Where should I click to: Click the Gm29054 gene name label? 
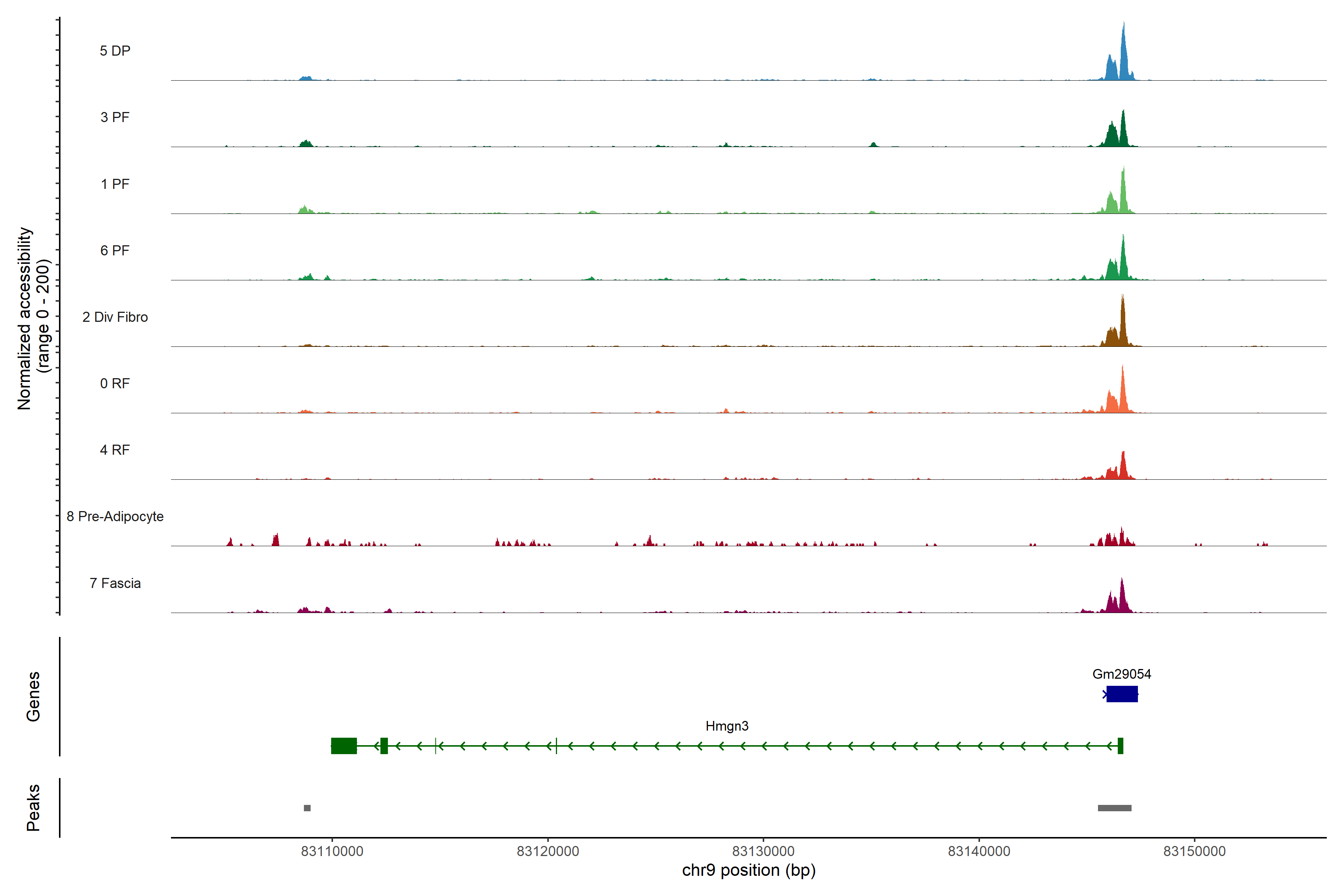coord(1122,674)
